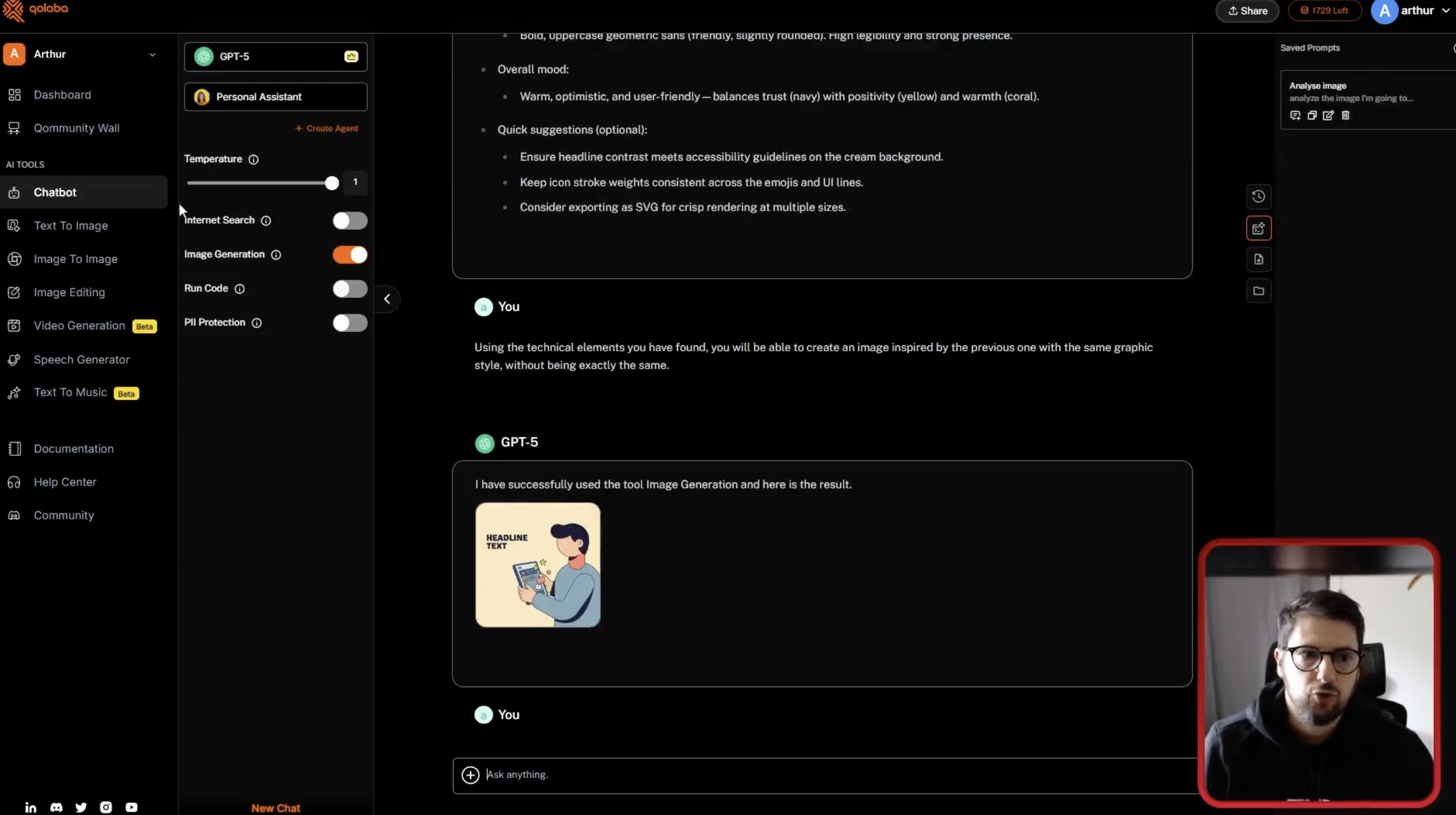Enable the Internet Search toggle
1456x815 pixels.
(x=349, y=221)
